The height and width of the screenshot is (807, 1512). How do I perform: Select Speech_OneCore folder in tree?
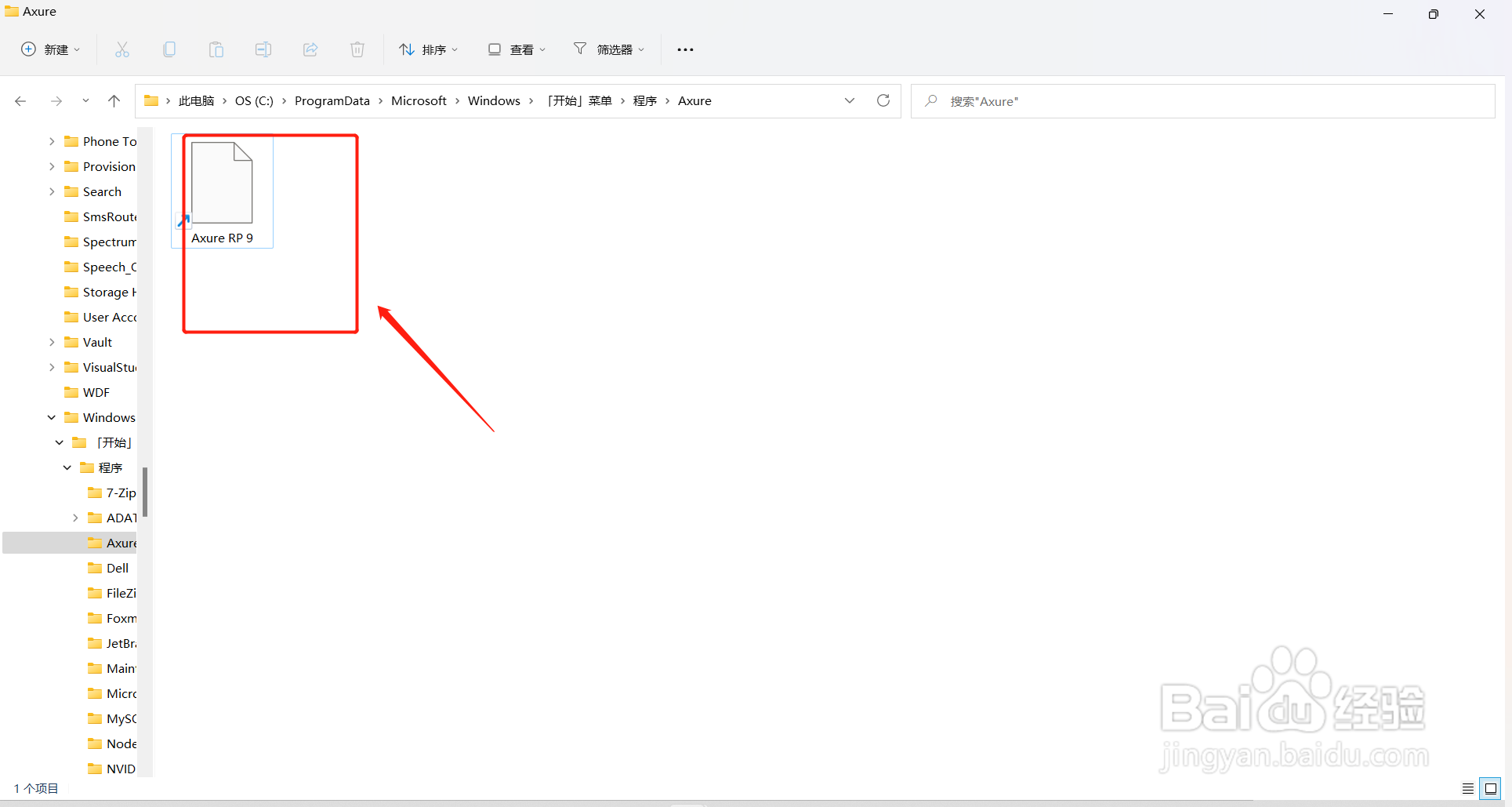(x=100, y=267)
